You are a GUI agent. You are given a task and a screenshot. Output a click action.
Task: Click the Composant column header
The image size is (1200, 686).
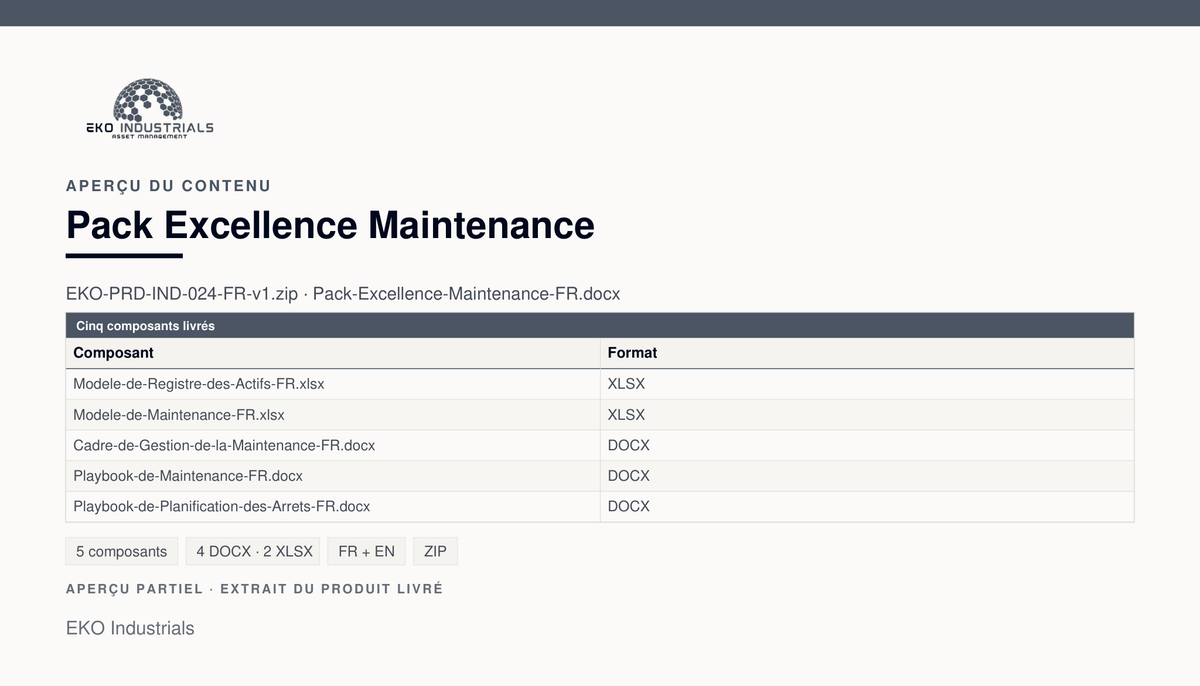tap(333, 353)
